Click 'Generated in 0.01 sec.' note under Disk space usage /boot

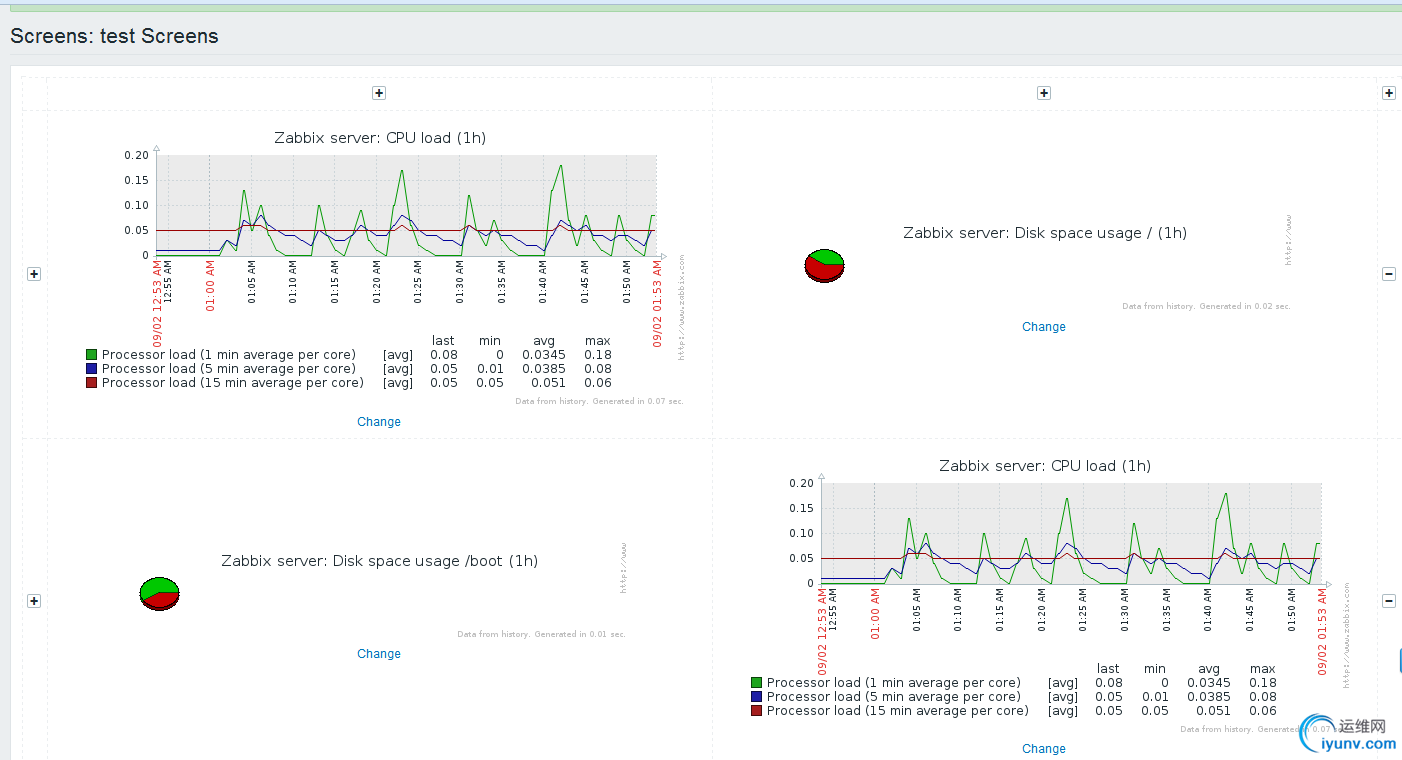click(x=579, y=634)
